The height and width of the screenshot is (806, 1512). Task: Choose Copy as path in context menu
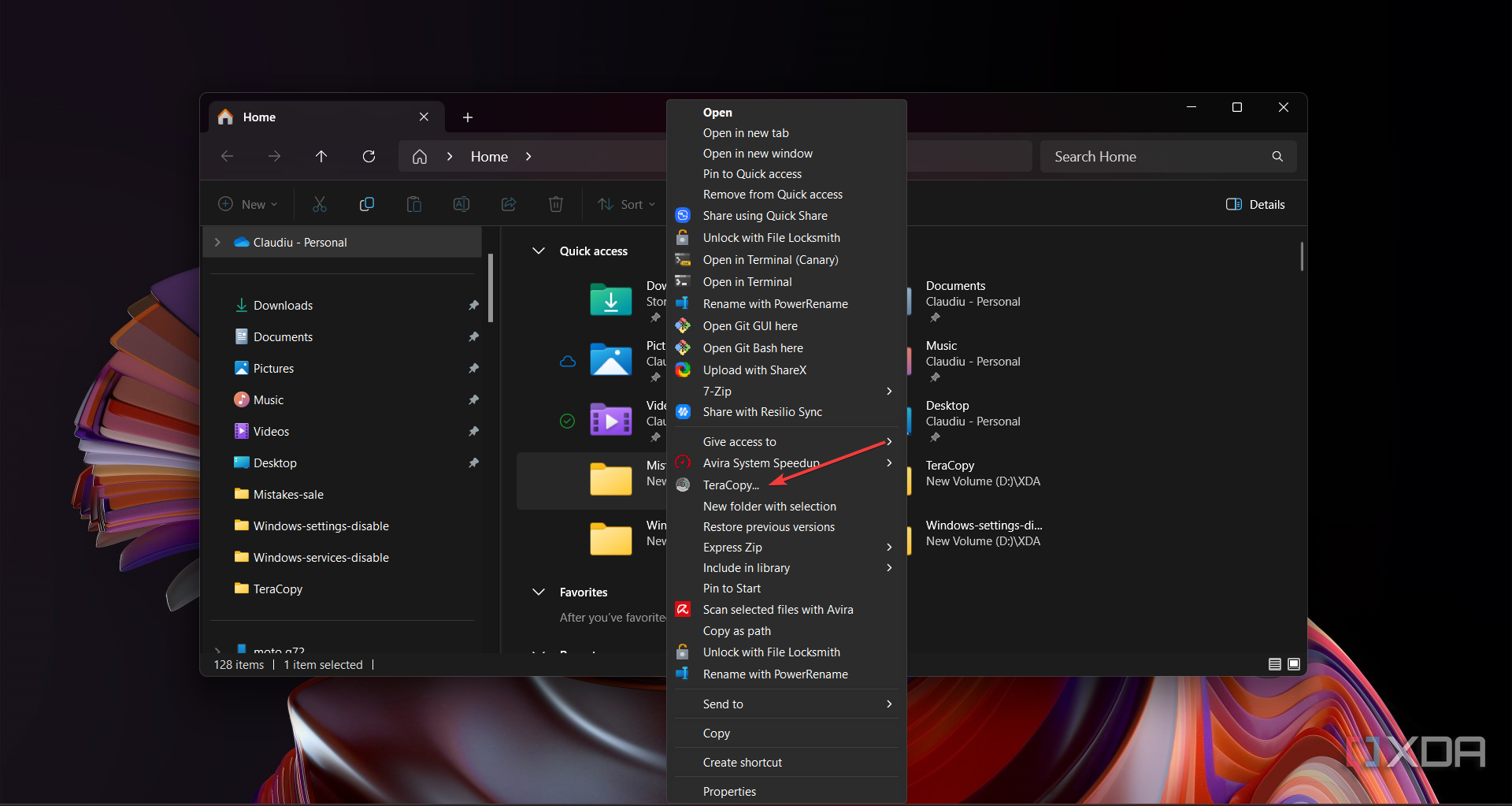point(736,630)
